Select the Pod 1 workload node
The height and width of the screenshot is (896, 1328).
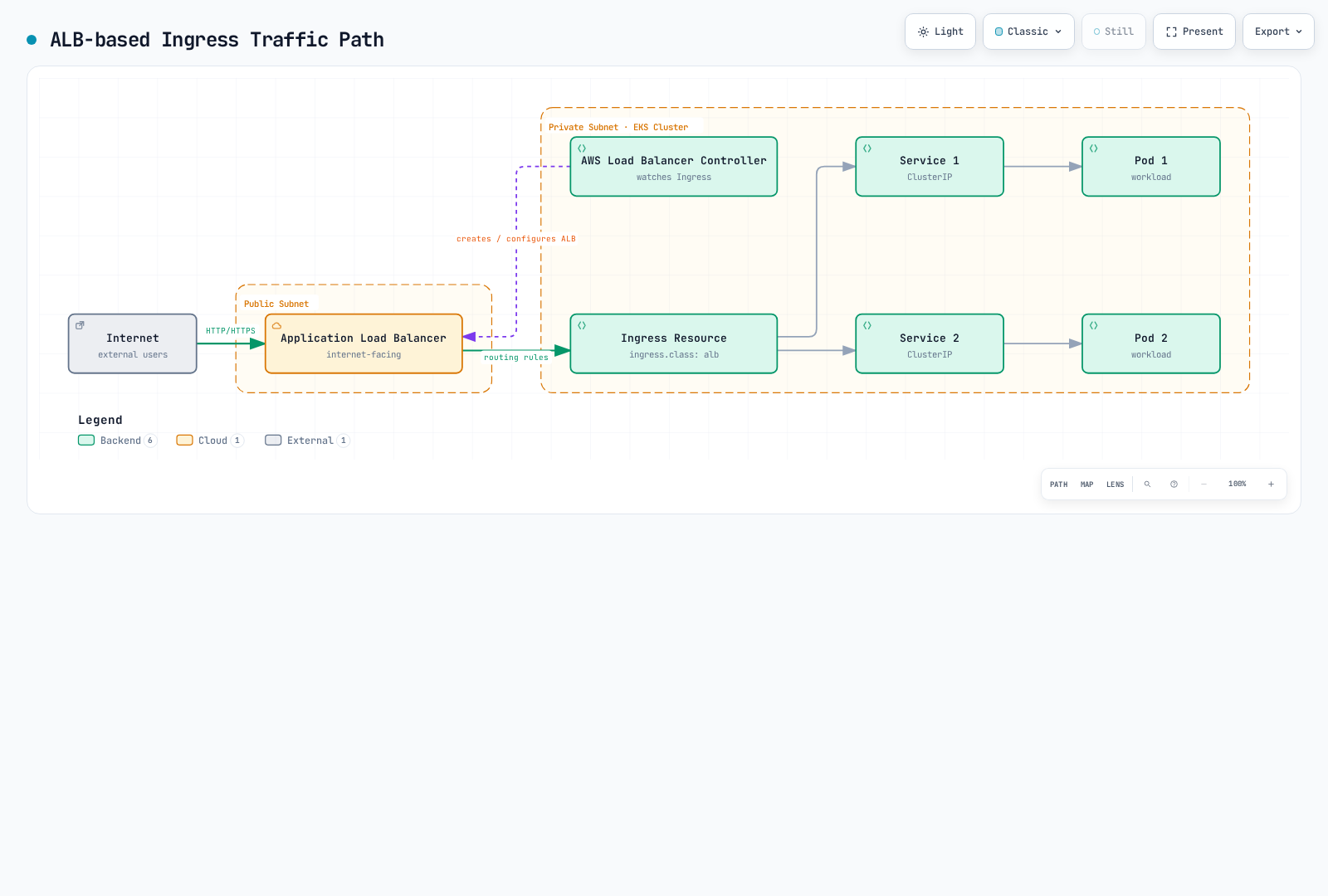coord(1151,167)
